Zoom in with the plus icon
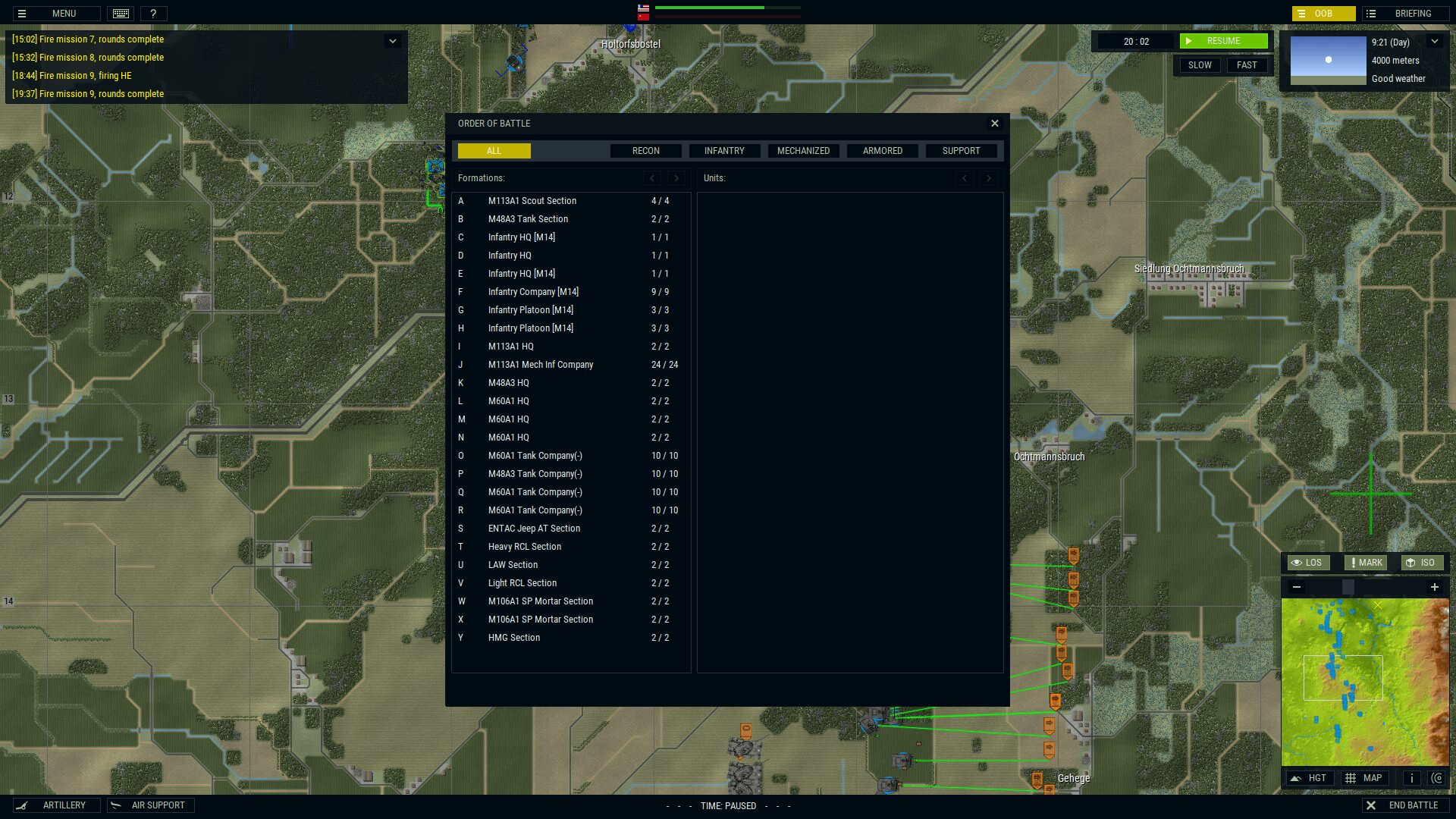This screenshot has width=1456, height=819. pyautogui.click(x=1434, y=587)
